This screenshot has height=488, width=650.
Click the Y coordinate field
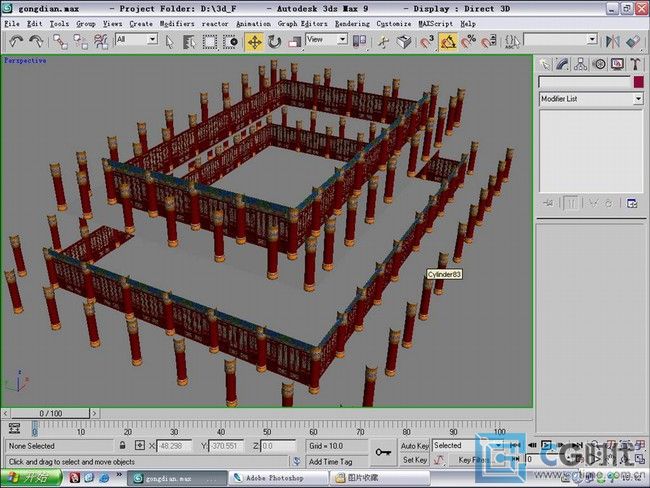[226, 446]
